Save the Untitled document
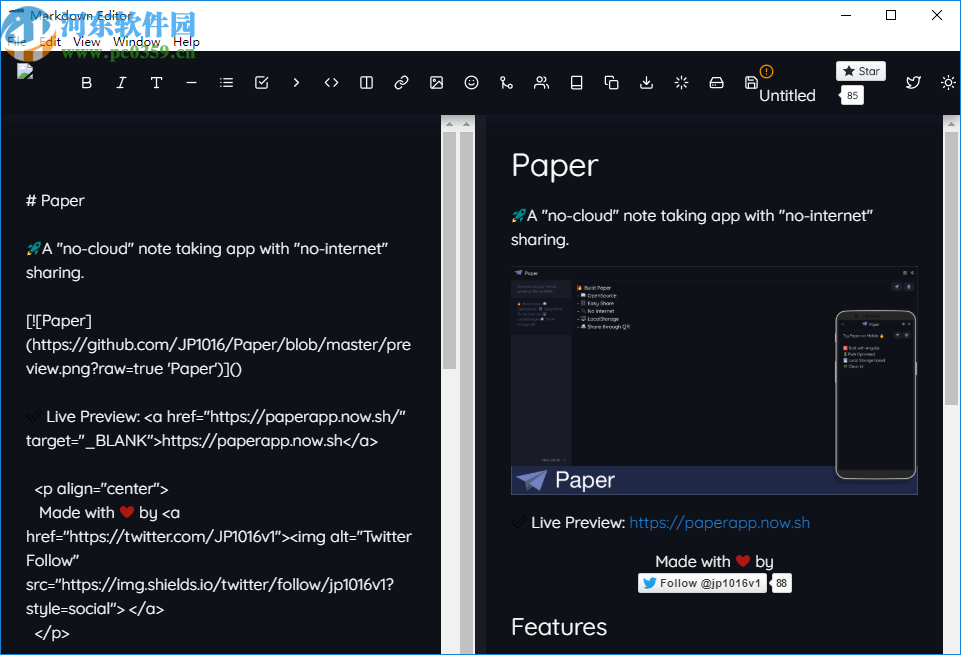961x655 pixels. click(751, 82)
